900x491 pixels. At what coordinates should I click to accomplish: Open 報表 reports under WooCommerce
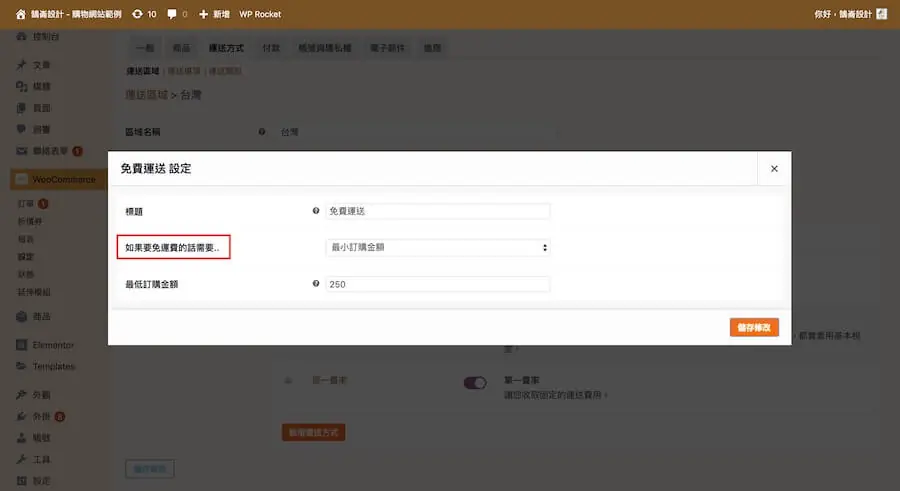(26, 239)
